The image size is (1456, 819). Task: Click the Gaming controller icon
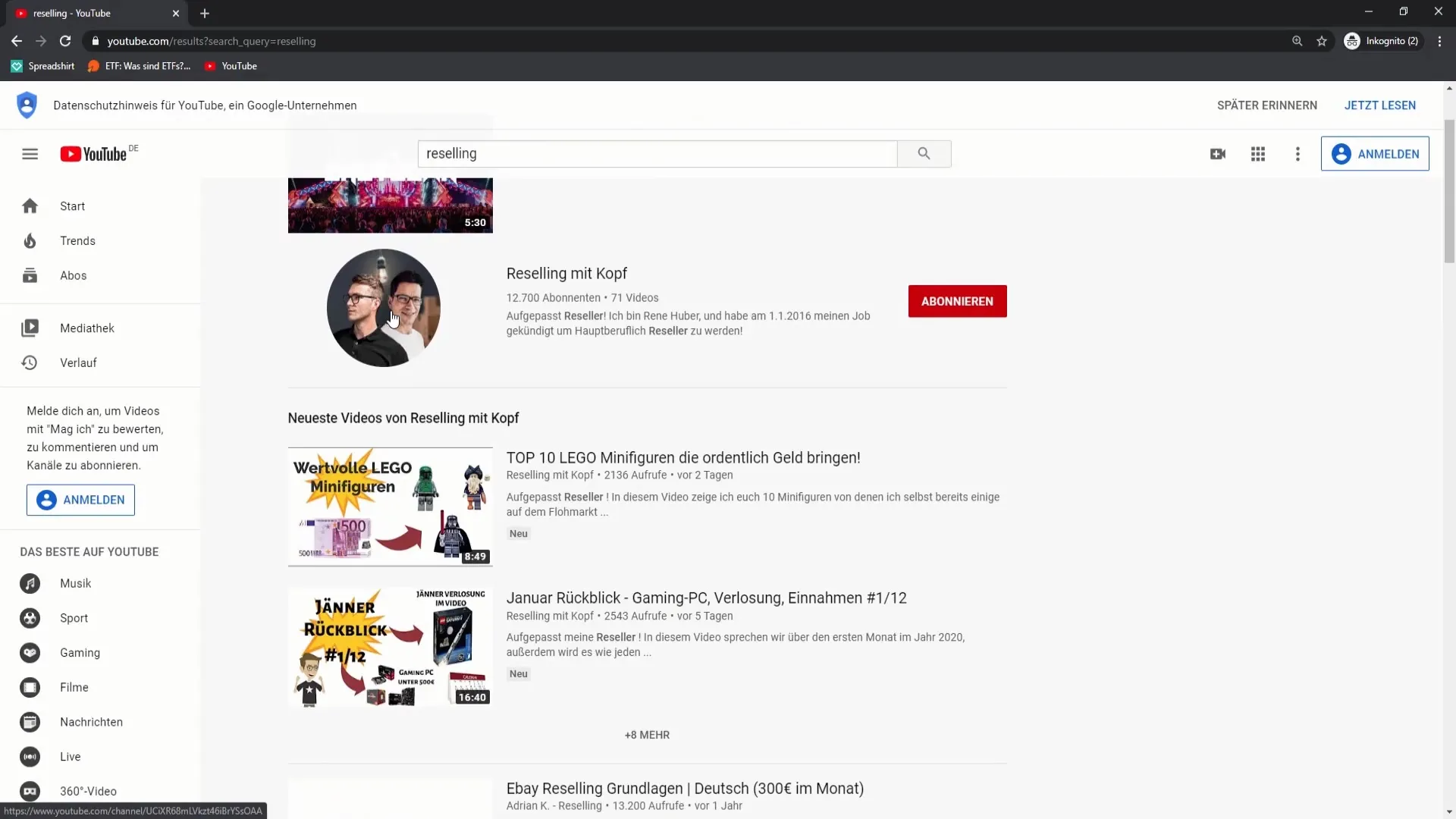(30, 653)
